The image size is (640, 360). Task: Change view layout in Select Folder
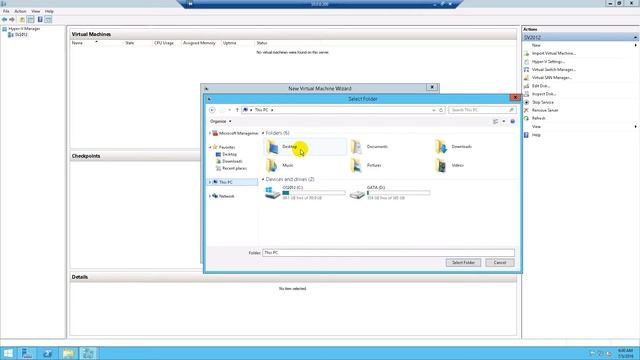point(496,122)
